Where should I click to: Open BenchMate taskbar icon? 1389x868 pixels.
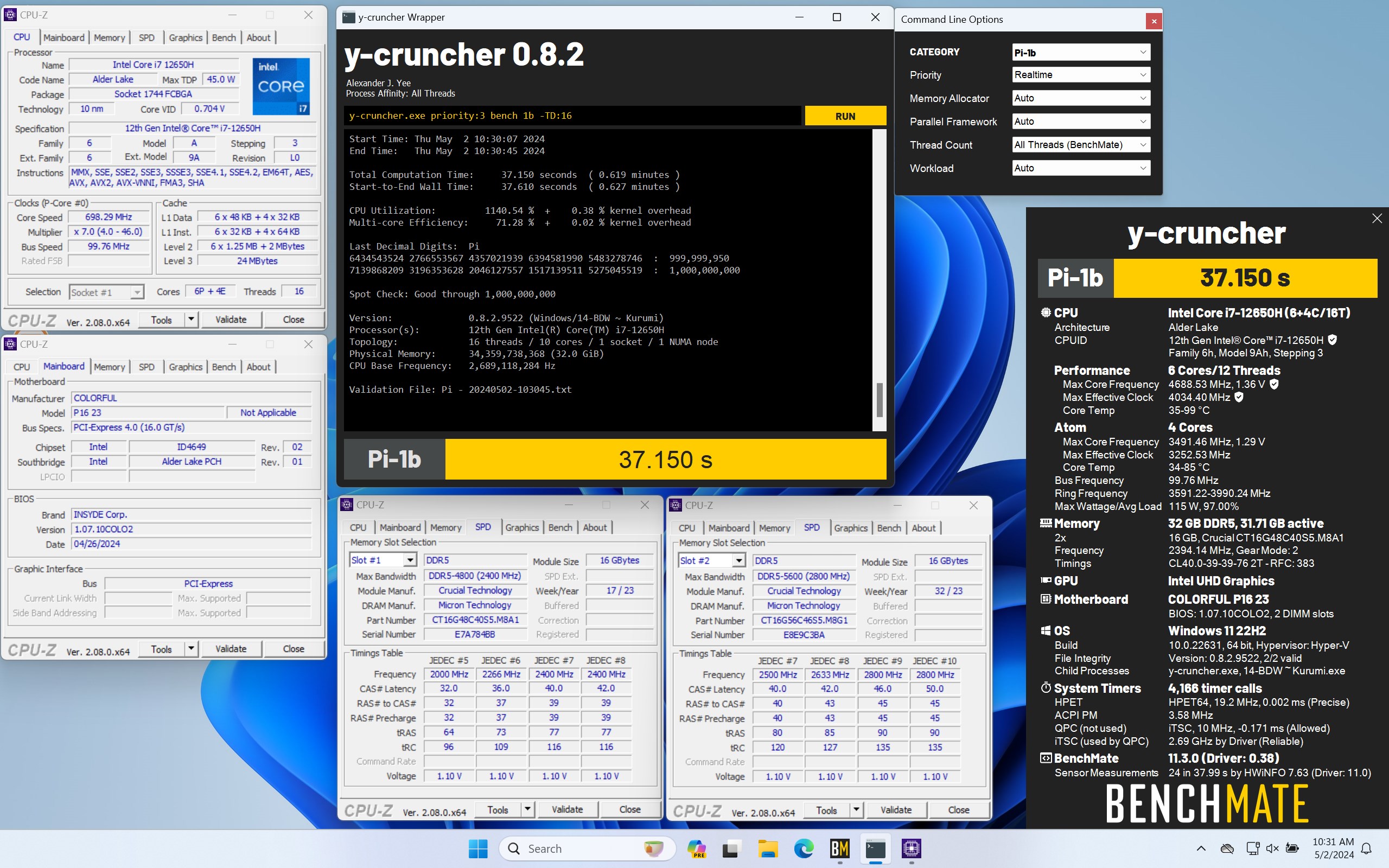840,848
